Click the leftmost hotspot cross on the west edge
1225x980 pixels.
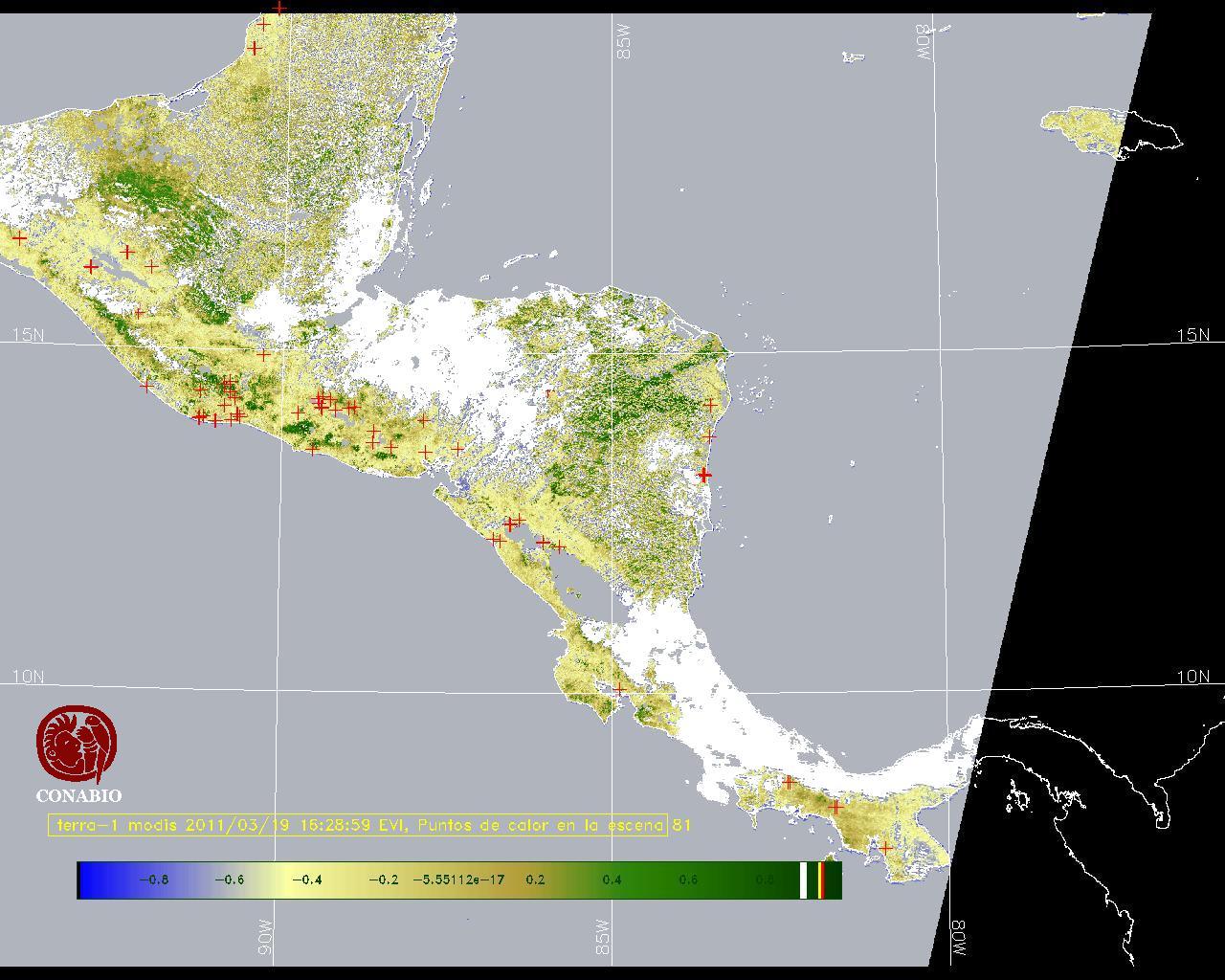point(19,237)
